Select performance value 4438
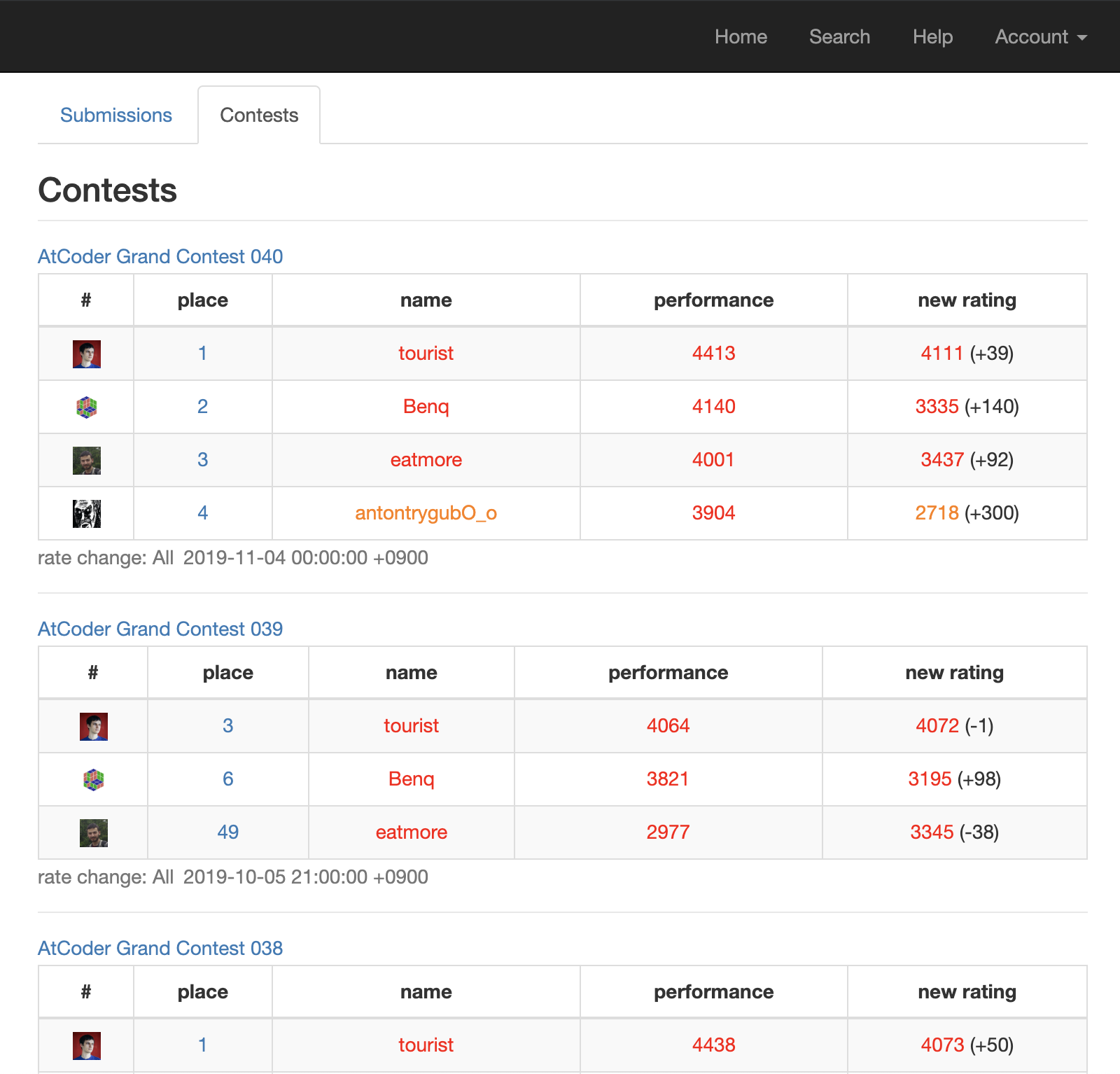Viewport: 1120px width, 1074px height. point(713,1045)
